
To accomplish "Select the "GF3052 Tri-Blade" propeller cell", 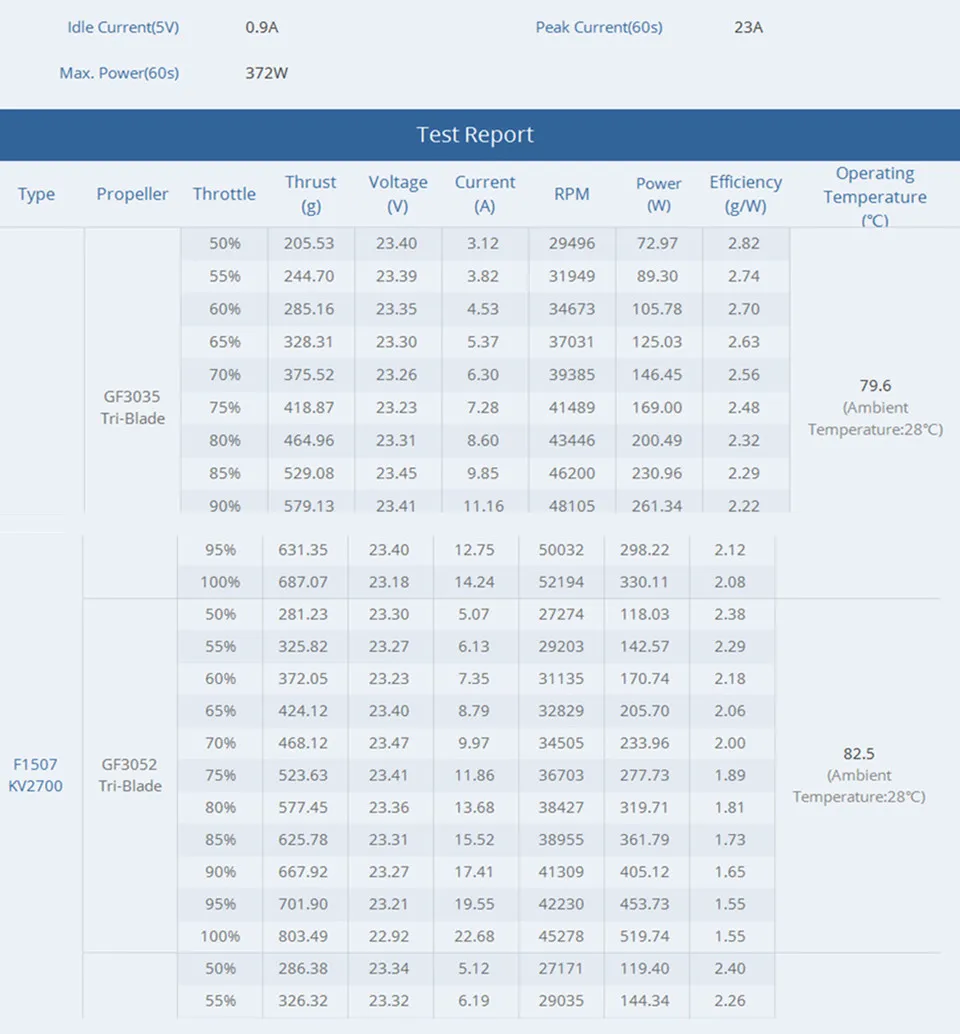I will (x=130, y=775).
